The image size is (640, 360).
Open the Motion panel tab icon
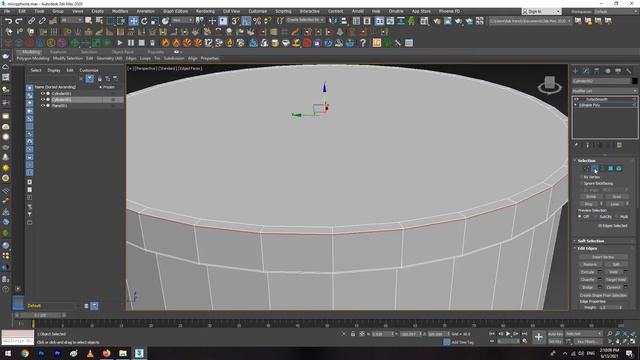(x=607, y=71)
